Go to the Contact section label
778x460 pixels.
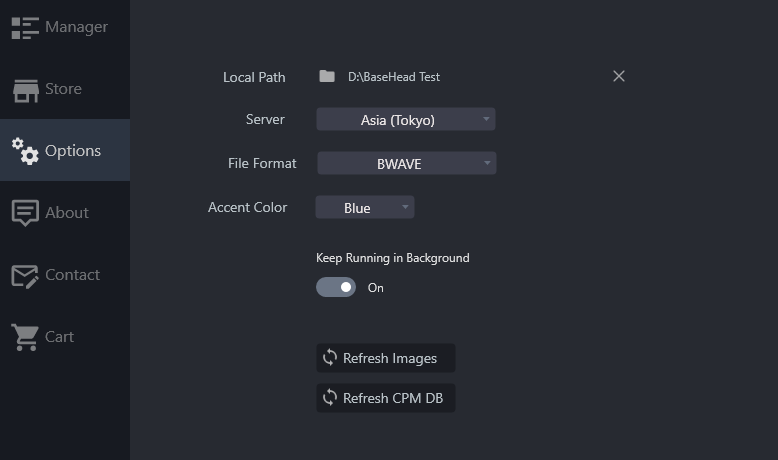(72, 275)
